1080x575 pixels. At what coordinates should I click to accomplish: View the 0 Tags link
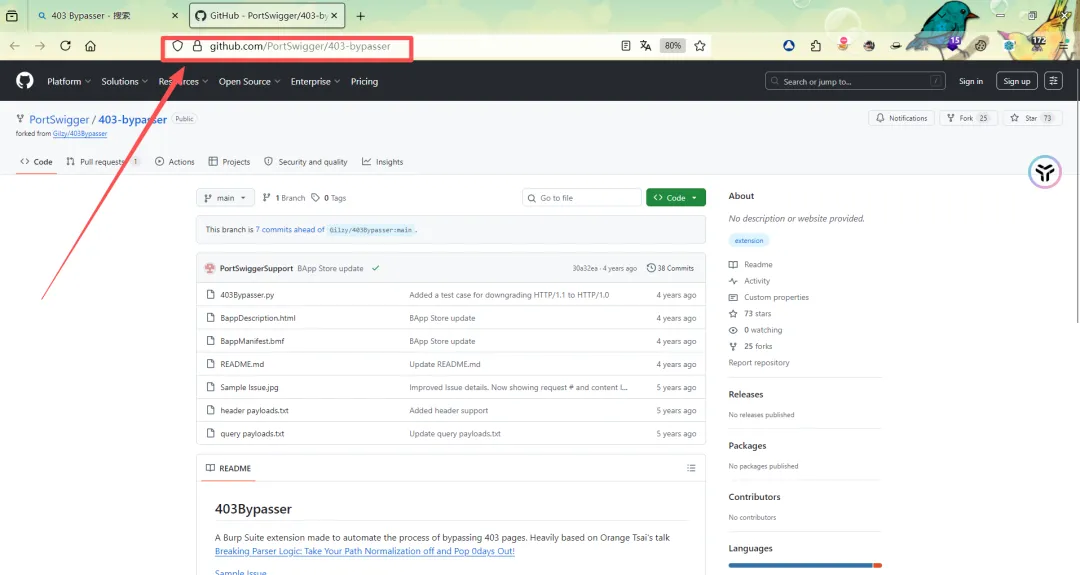329,198
